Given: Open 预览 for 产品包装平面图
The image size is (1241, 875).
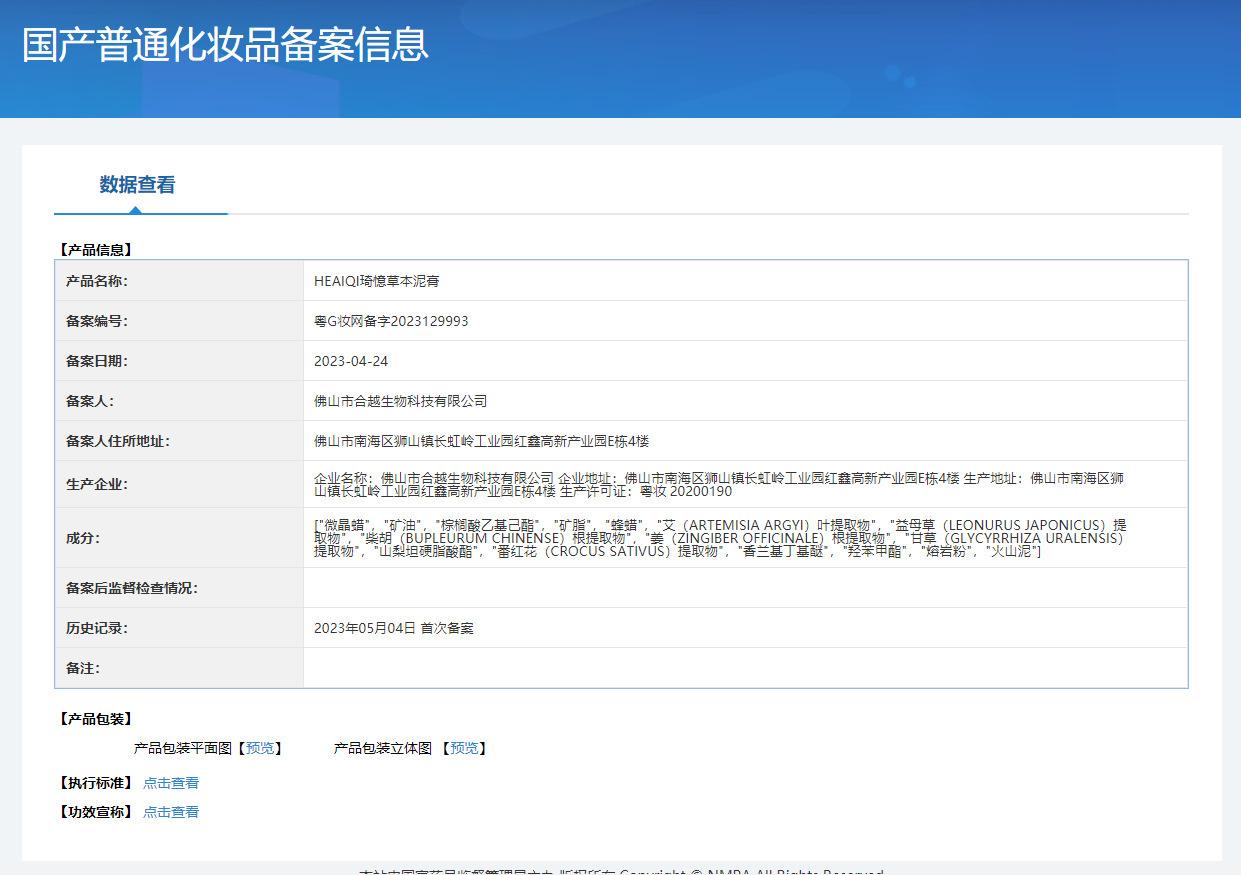Looking at the screenshot, I should point(263,748).
